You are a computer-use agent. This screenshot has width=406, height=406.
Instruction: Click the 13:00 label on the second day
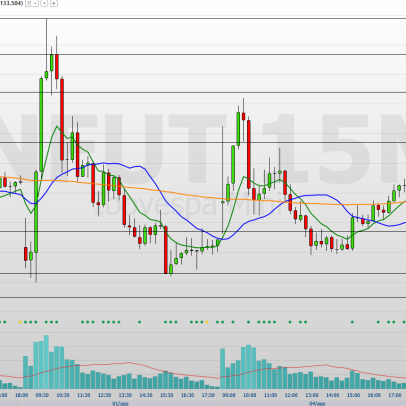tap(312, 395)
